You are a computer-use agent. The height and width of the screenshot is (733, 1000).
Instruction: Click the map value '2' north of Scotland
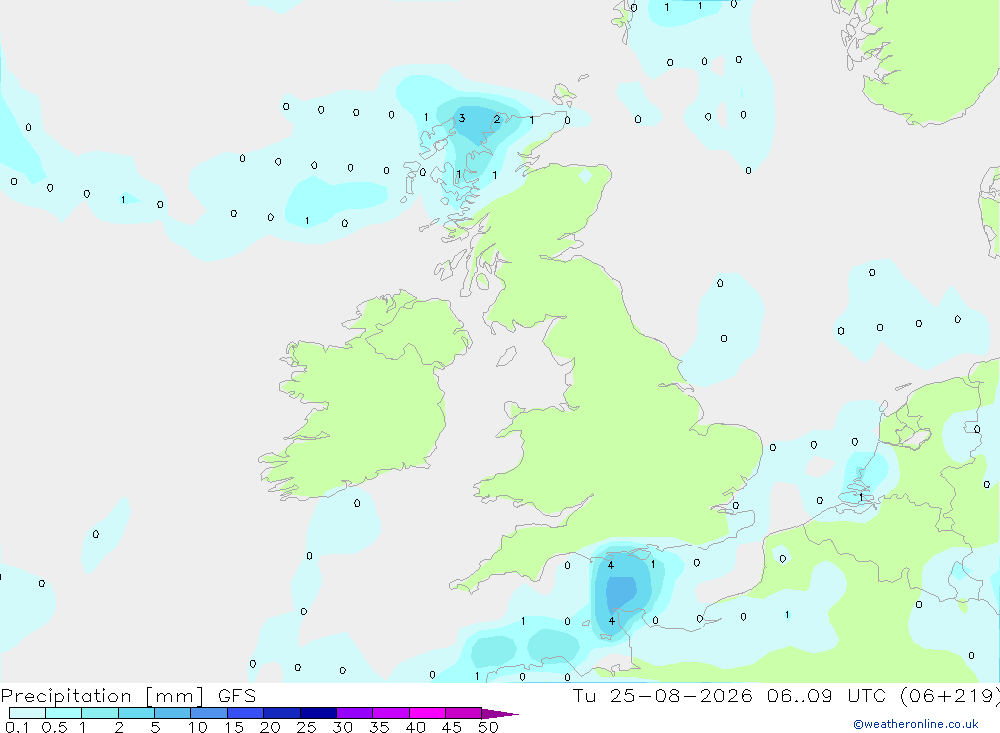(x=497, y=119)
